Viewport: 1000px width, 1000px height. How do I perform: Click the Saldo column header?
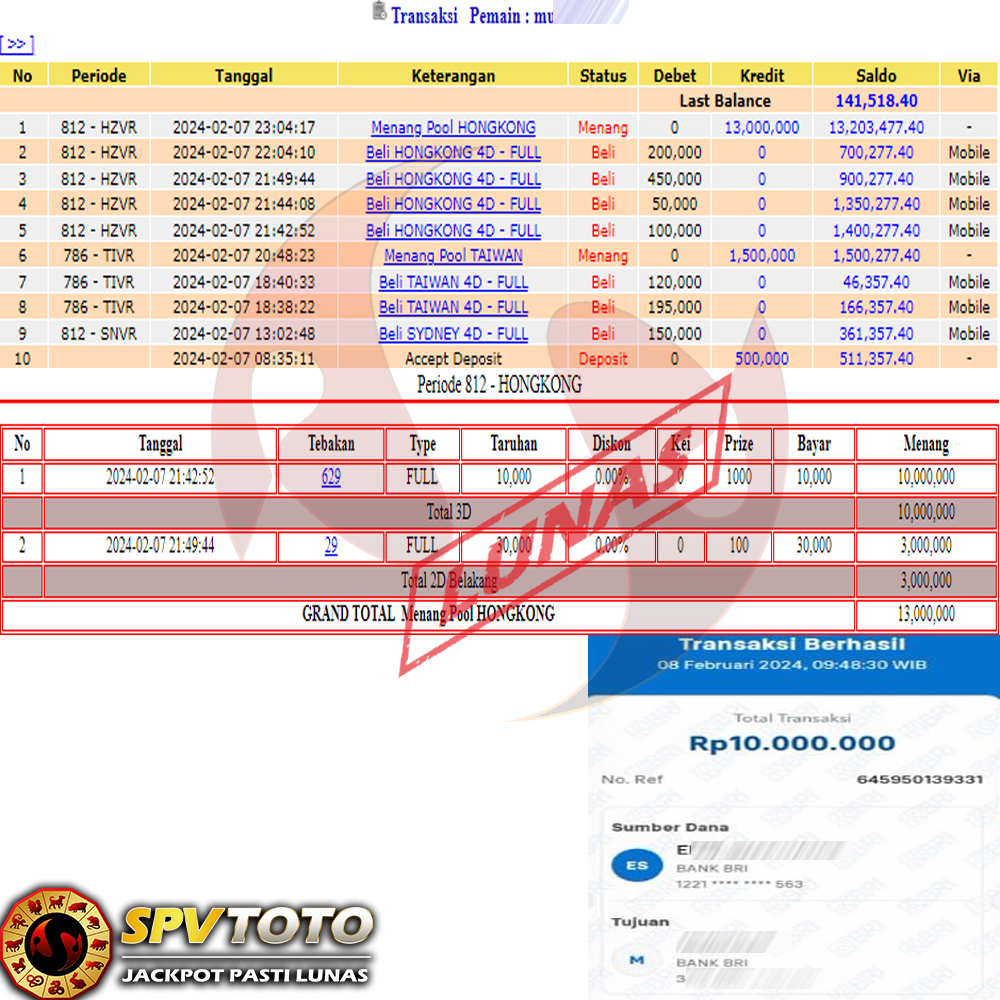[x=876, y=75]
